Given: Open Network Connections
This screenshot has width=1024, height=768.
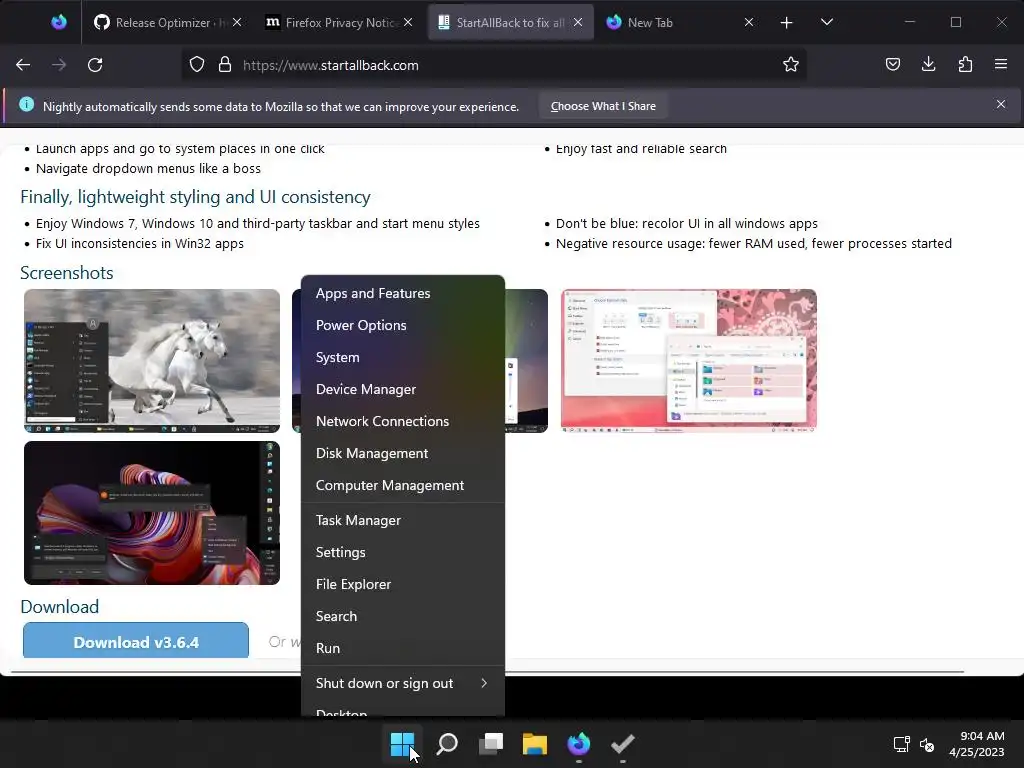Looking at the screenshot, I should 402,421.
